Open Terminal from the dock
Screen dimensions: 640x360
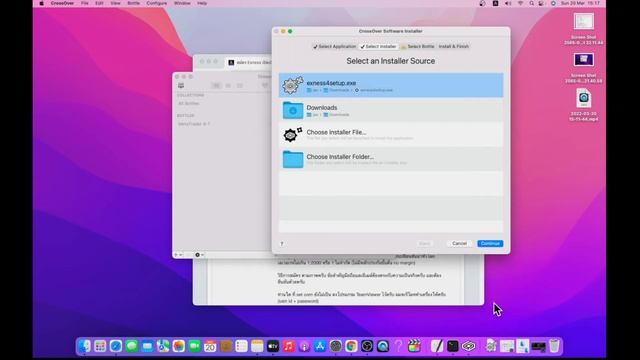453,346
